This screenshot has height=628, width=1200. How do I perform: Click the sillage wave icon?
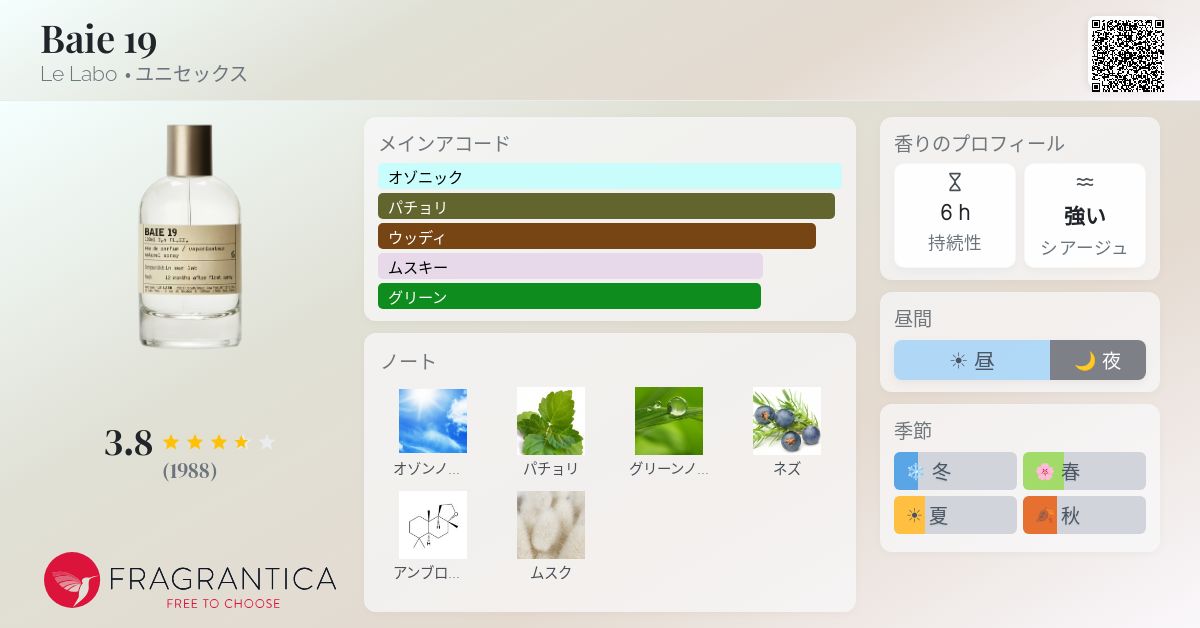tap(1085, 182)
